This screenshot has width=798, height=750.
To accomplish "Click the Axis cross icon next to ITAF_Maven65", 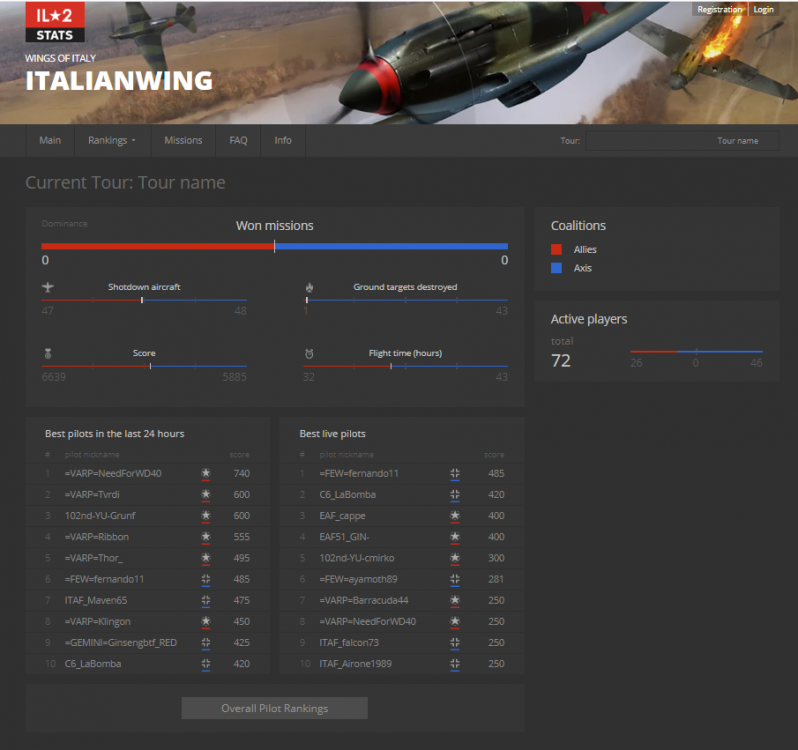I will click(x=205, y=600).
